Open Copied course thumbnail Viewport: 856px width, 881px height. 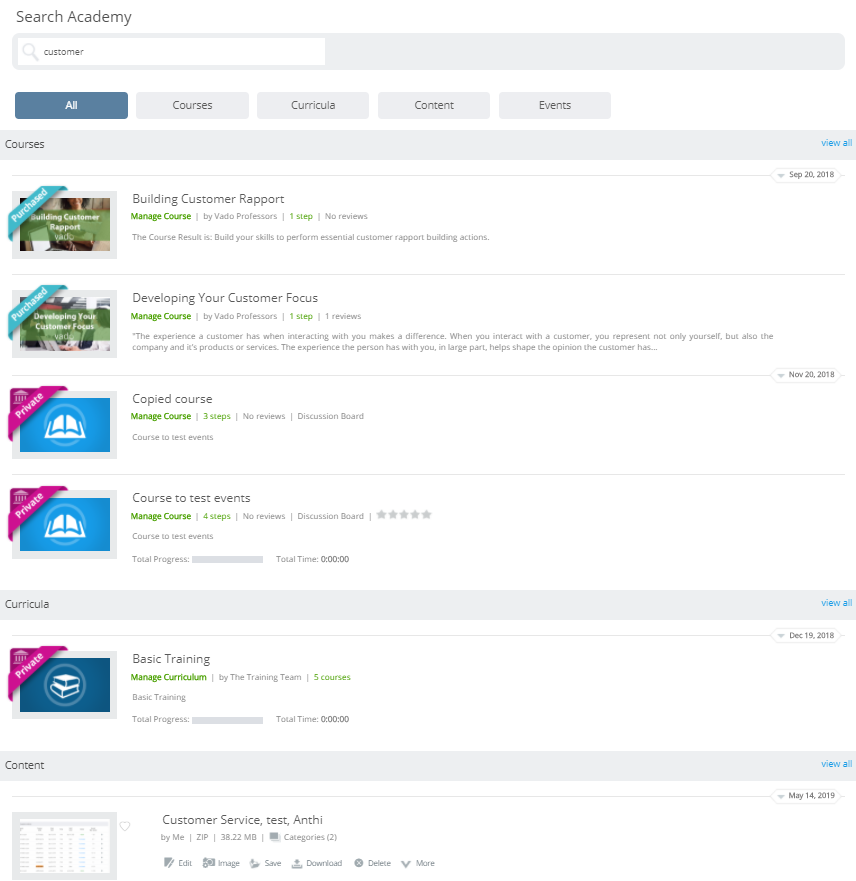65,424
